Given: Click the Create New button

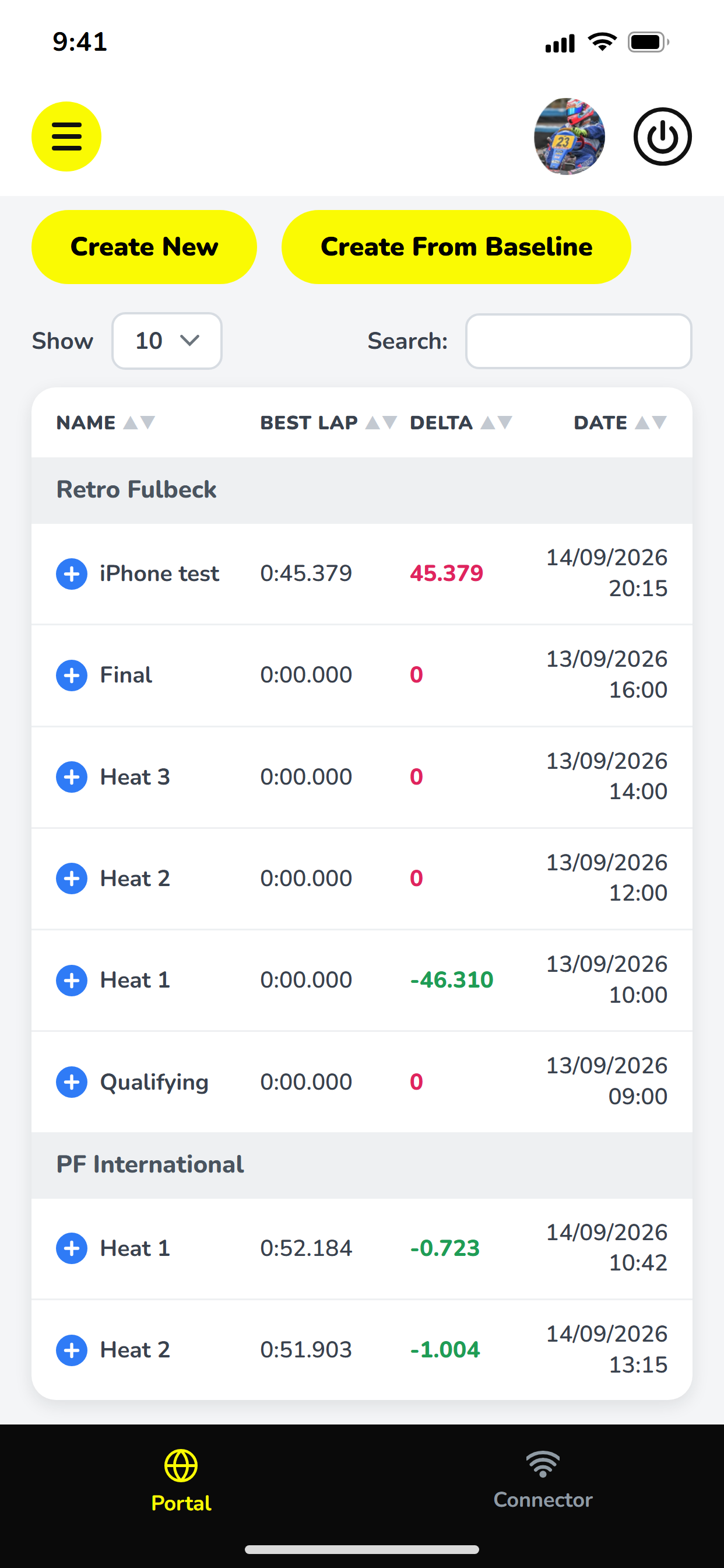Looking at the screenshot, I should point(144,247).
